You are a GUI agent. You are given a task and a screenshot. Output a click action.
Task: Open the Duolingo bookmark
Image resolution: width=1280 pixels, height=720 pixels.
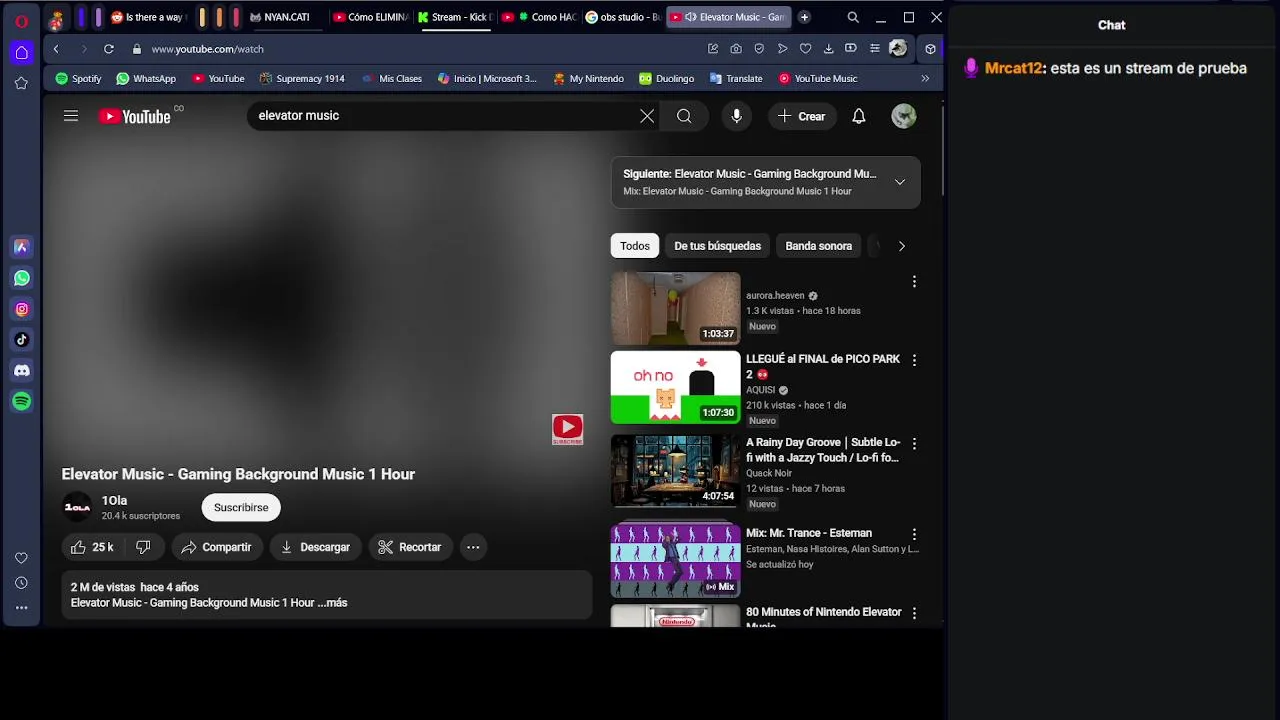pos(666,78)
